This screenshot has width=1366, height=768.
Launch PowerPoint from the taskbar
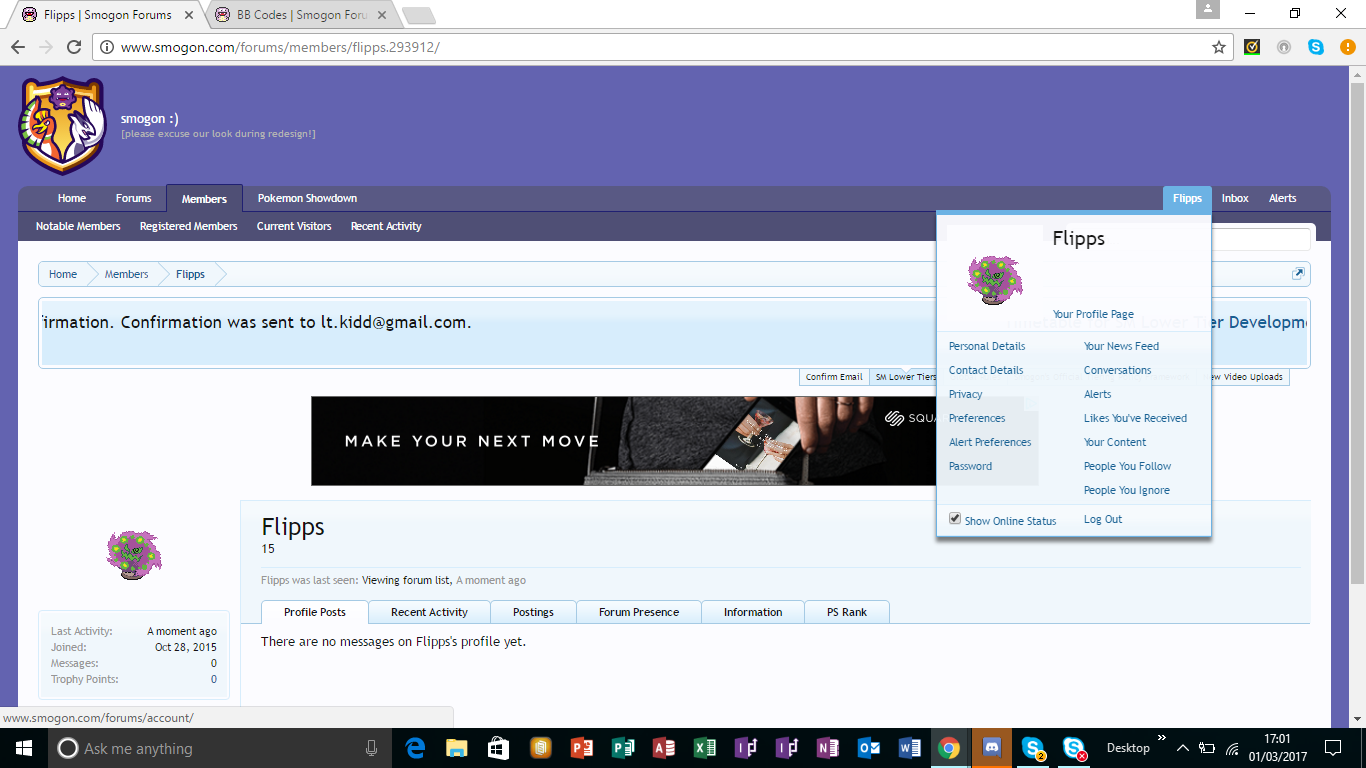[581, 748]
